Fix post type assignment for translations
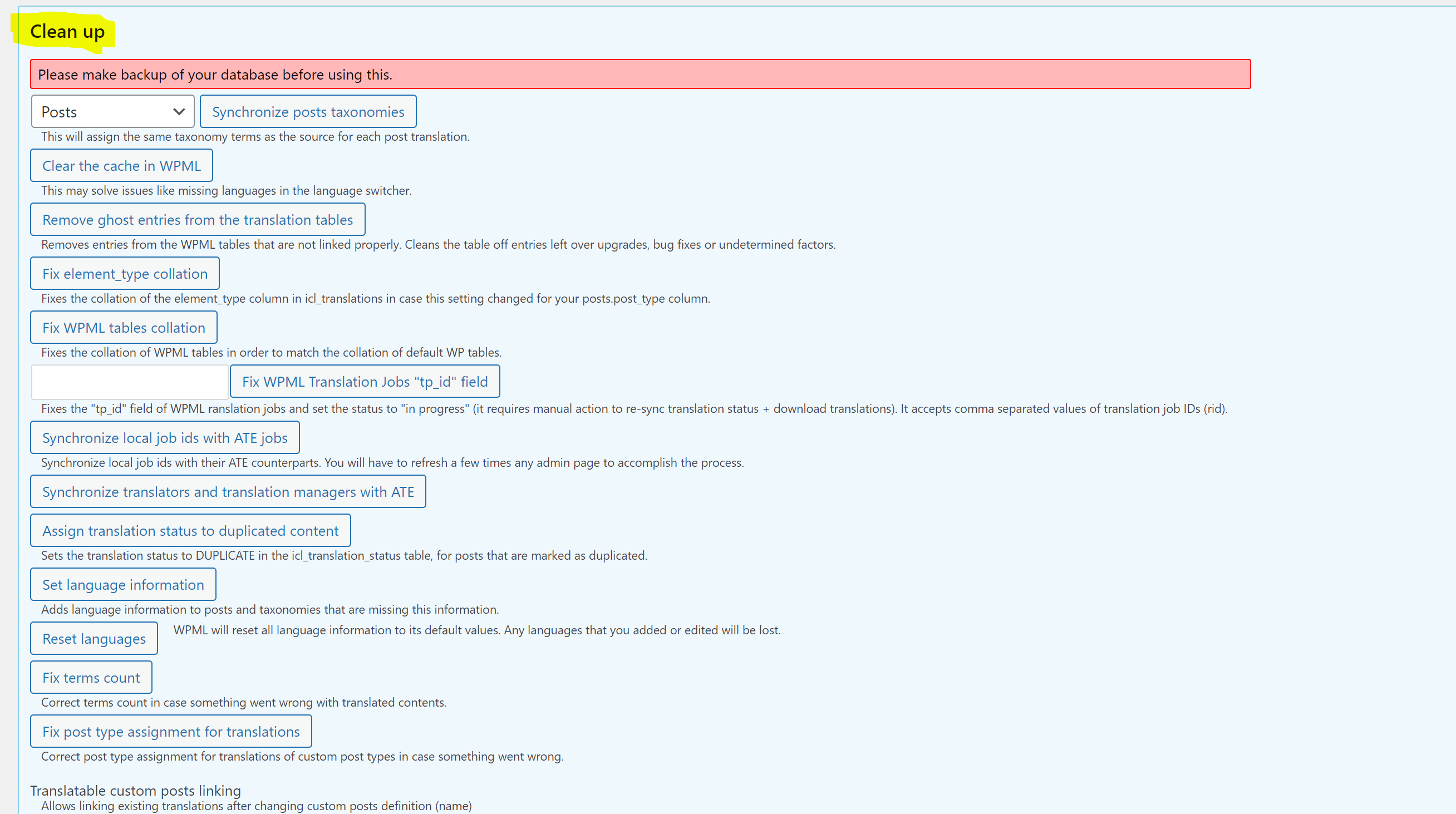This screenshot has height=814, width=1456. pyautogui.click(x=171, y=731)
